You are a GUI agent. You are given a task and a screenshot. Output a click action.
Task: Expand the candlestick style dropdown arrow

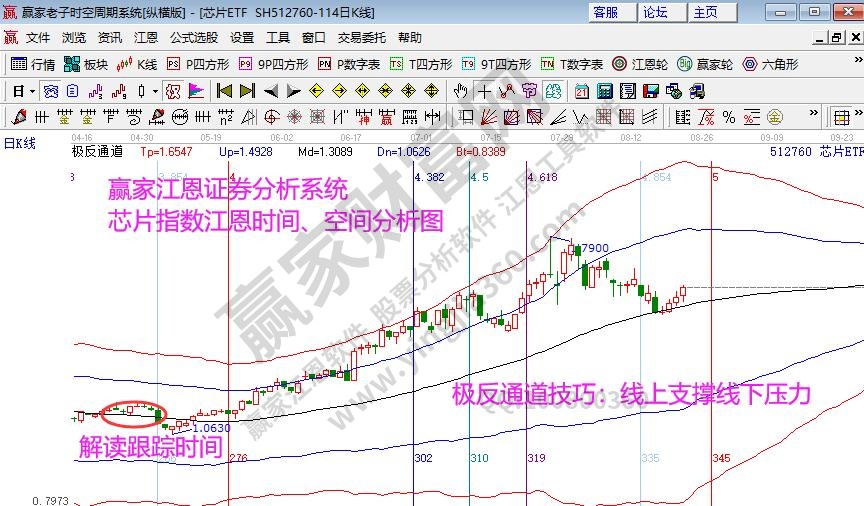(x=155, y=91)
